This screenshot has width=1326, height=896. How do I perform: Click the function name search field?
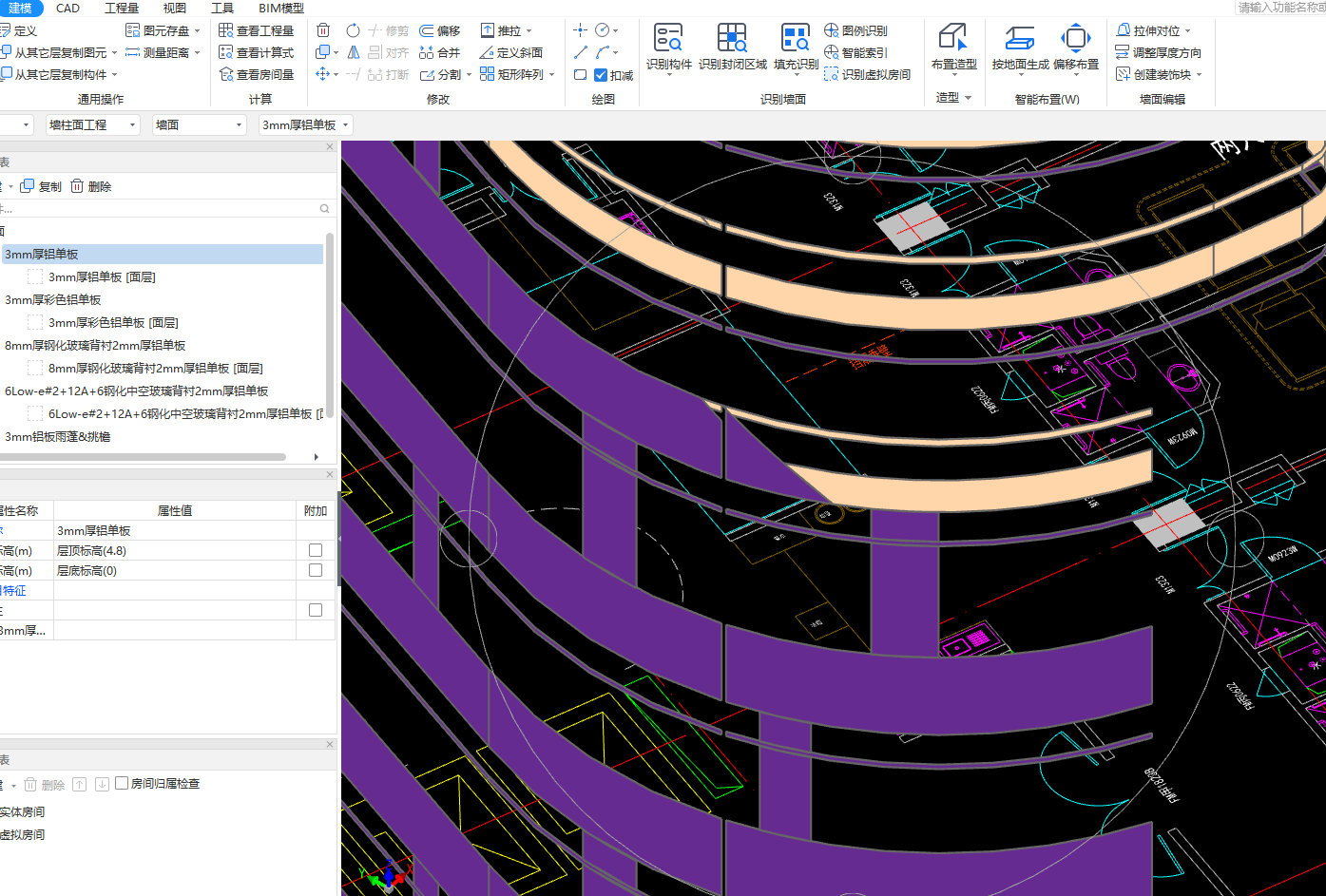pos(1279,8)
